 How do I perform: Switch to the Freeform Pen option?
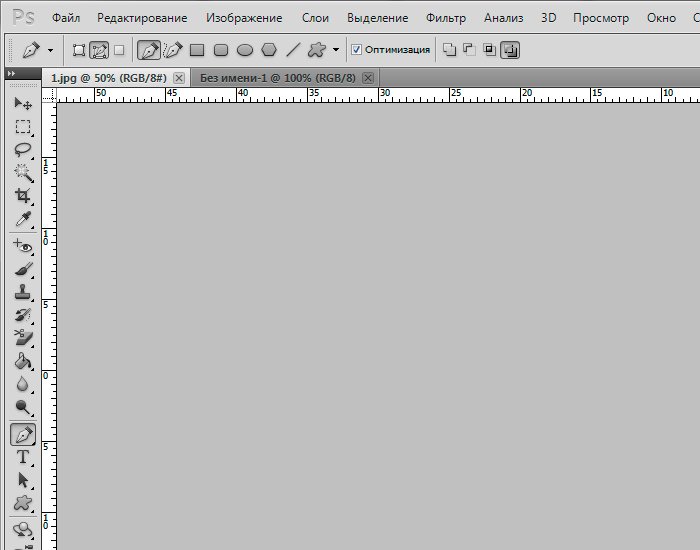point(172,49)
